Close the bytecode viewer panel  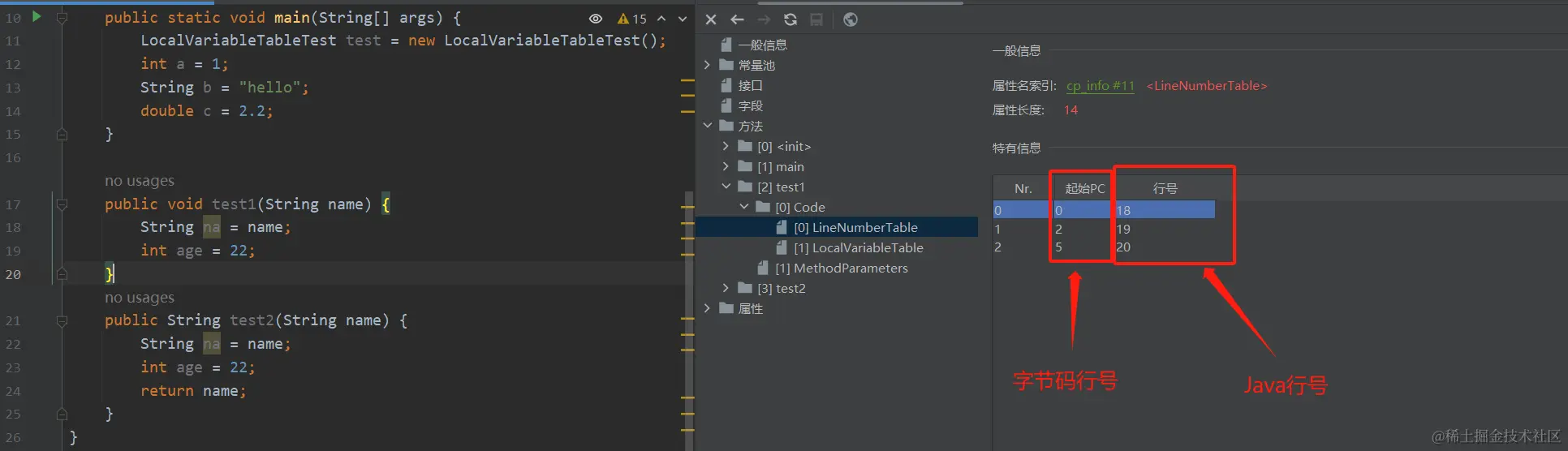point(711,19)
